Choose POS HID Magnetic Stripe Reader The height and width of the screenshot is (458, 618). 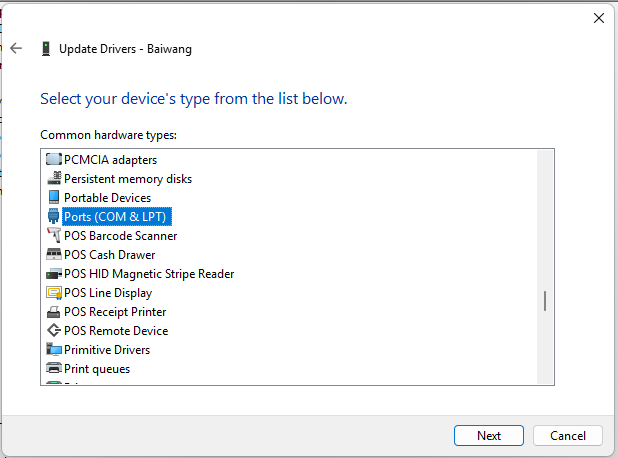point(149,274)
